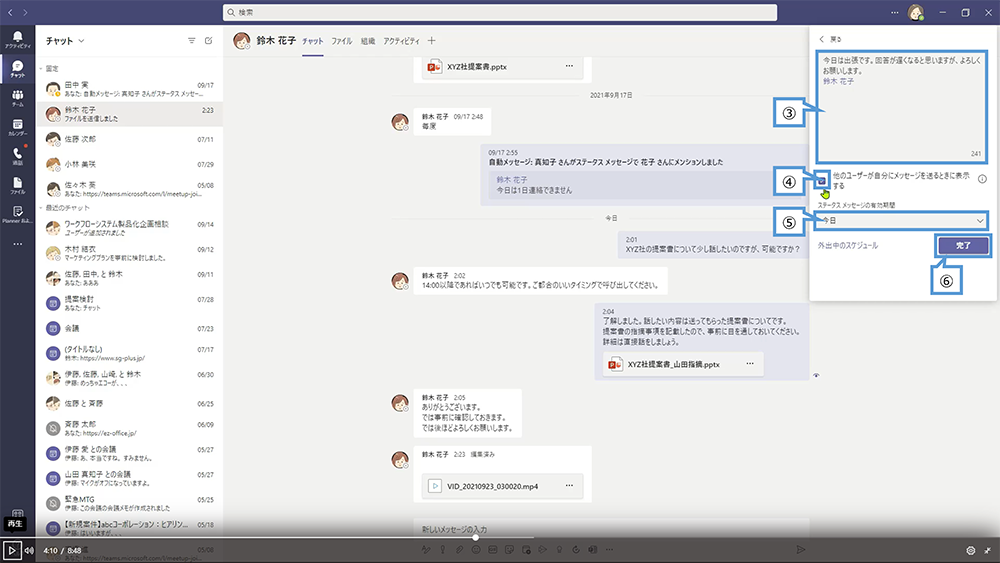
Task: Switch to the アクティビティ tab
Action: pyautogui.click(x=401, y=41)
